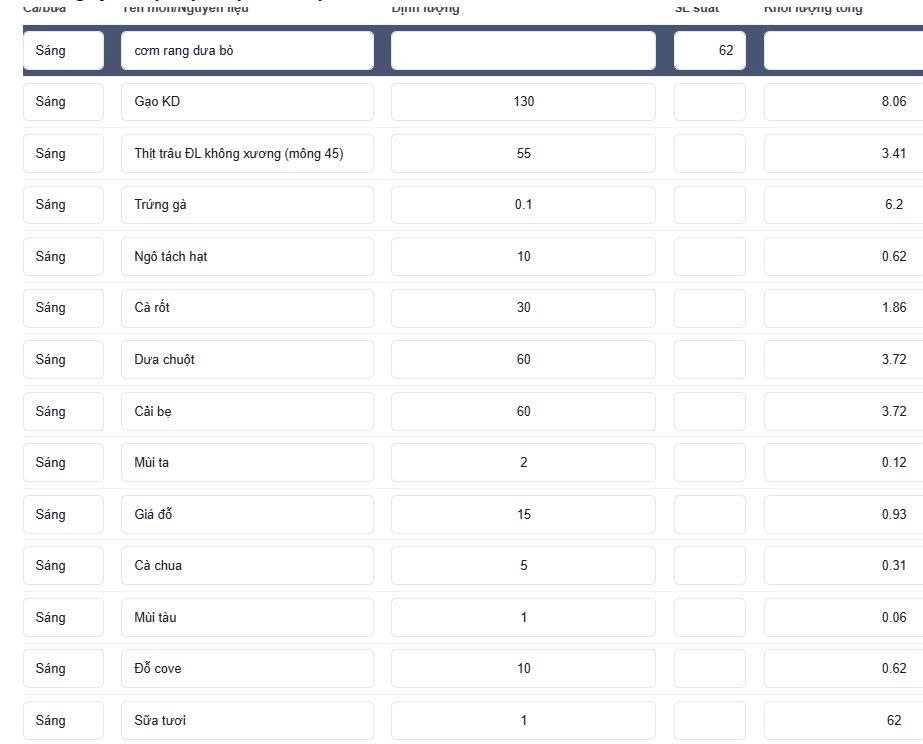Select the 'Mùi ta' ingredient field
This screenshot has height=744, width=923.
(247, 463)
